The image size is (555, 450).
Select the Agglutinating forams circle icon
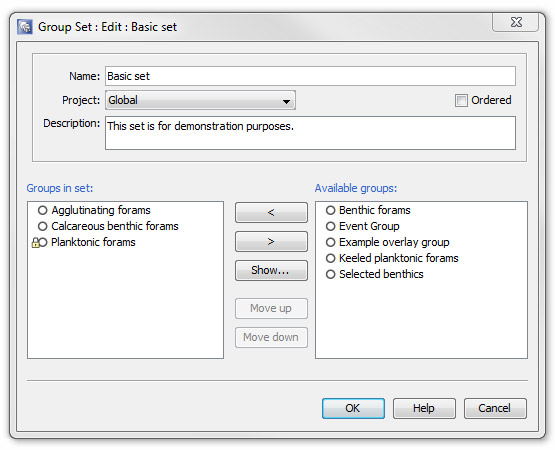pyautogui.click(x=42, y=210)
